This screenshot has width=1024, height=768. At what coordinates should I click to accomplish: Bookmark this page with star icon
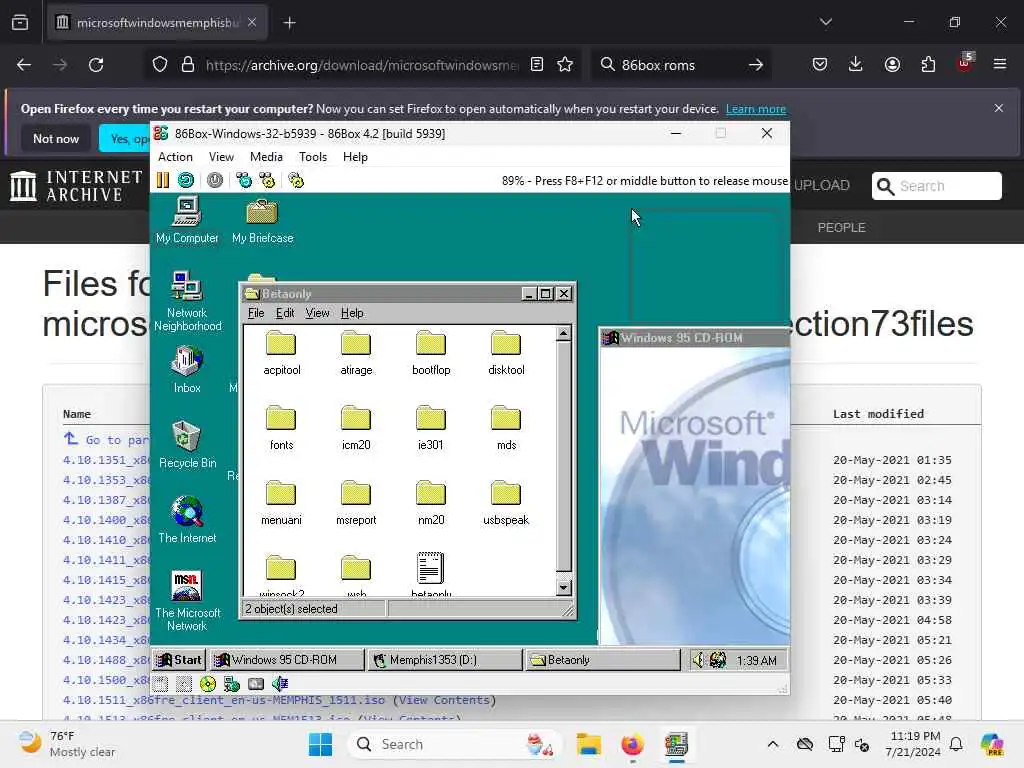(565, 64)
